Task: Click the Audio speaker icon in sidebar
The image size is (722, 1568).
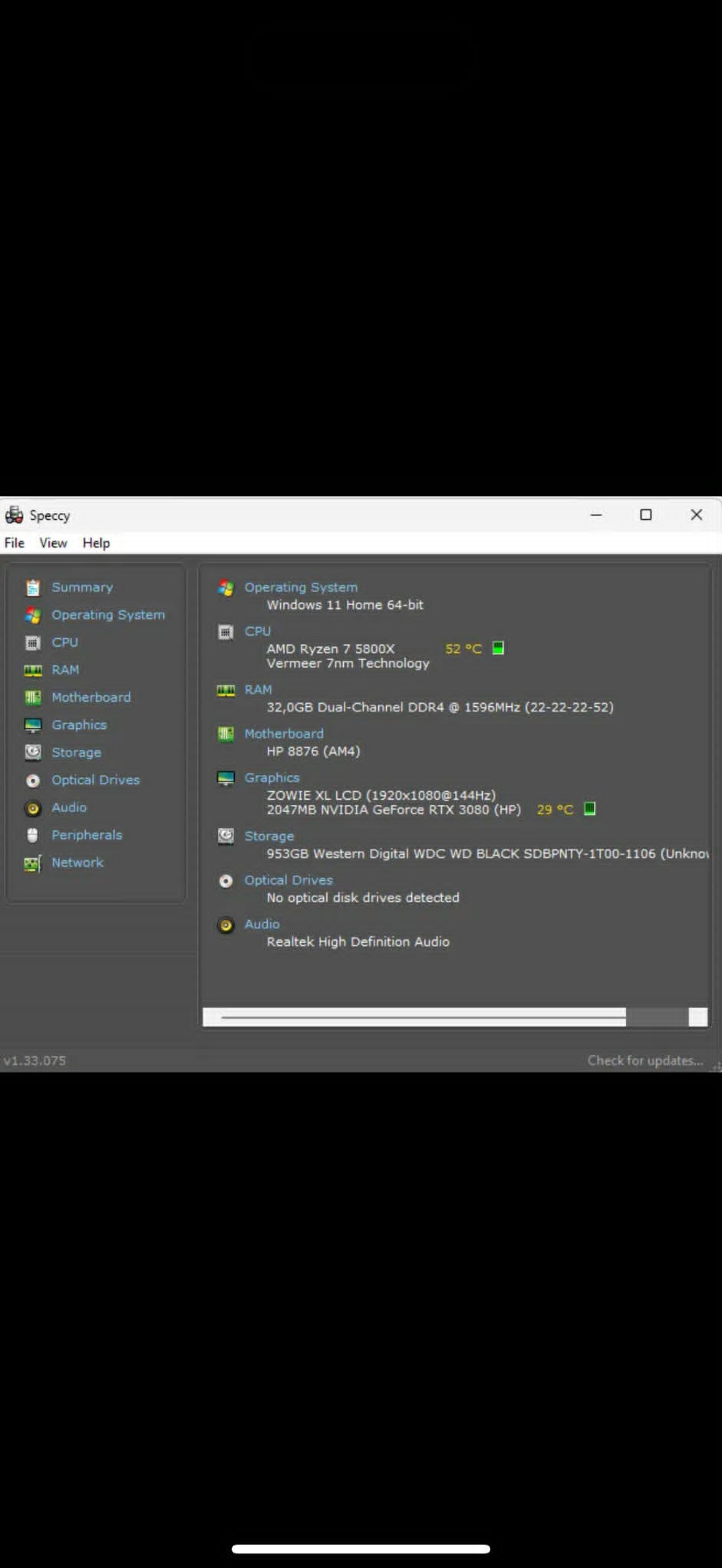Action: coord(32,808)
